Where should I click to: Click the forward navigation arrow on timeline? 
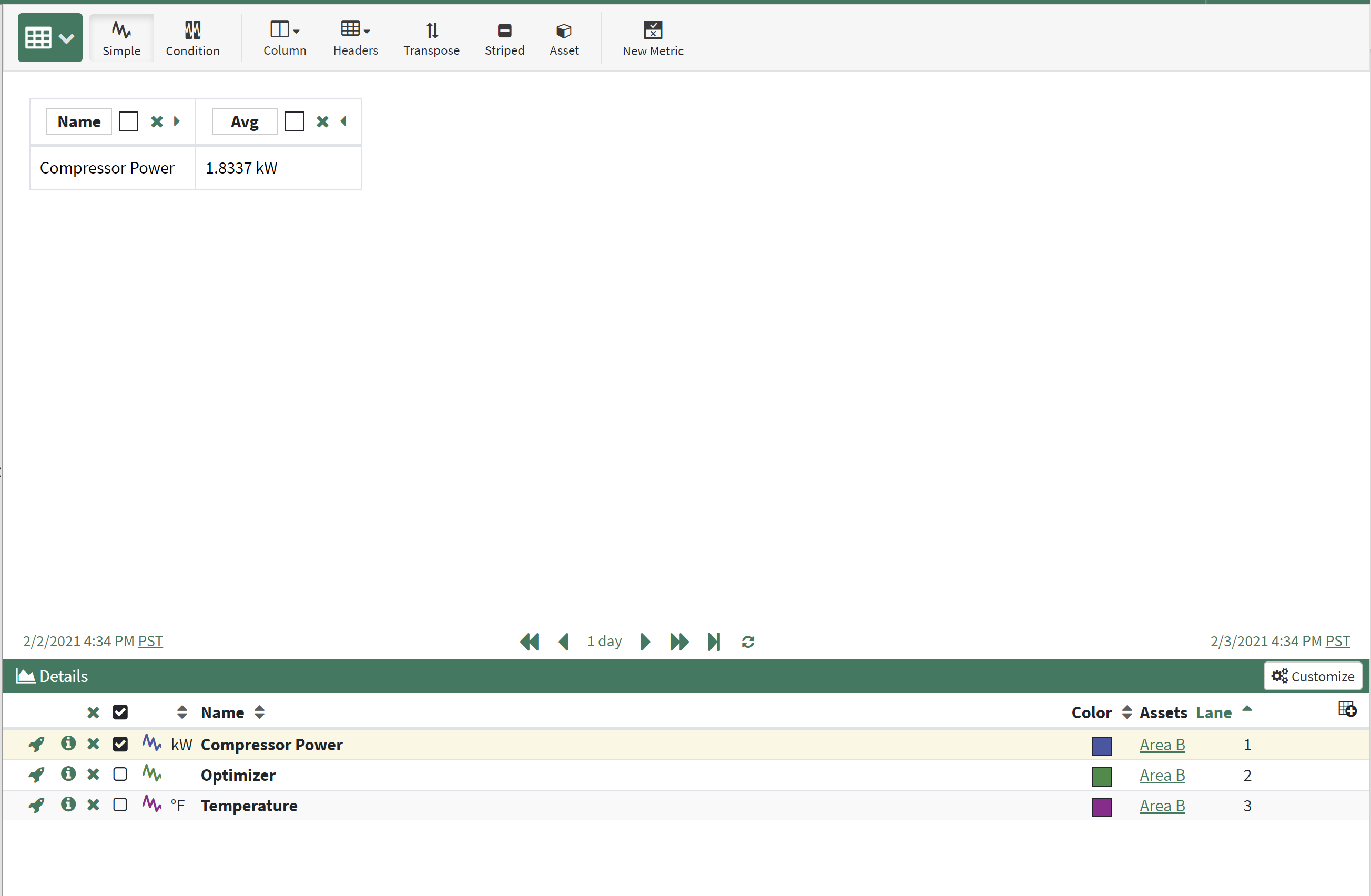tap(644, 641)
